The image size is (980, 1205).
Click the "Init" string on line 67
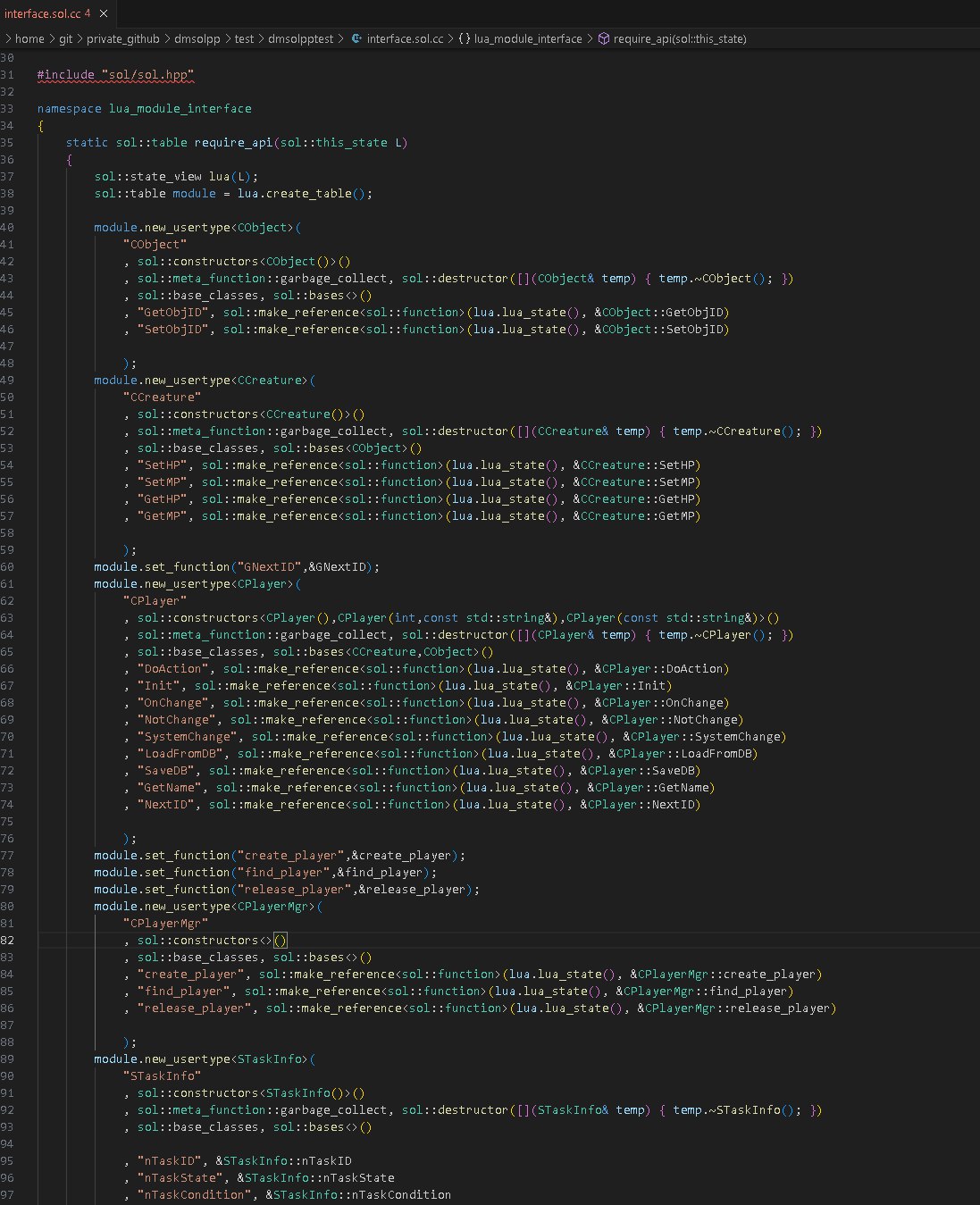coord(158,685)
